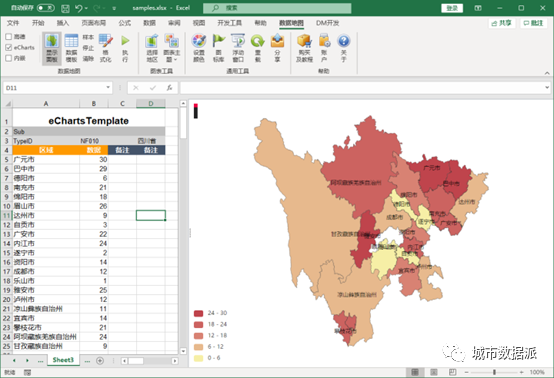This screenshot has height=378, width=554.
Task: Click the 共享 Share button
Action: pyautogui.click(x=502, y=23)
